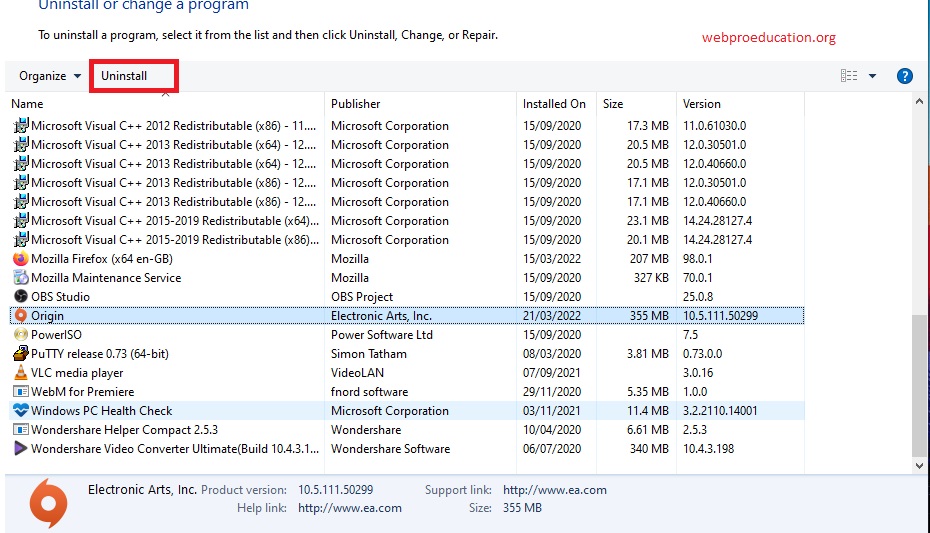Click version 3.2.2110.14001 cell

[x=719, y=410]
